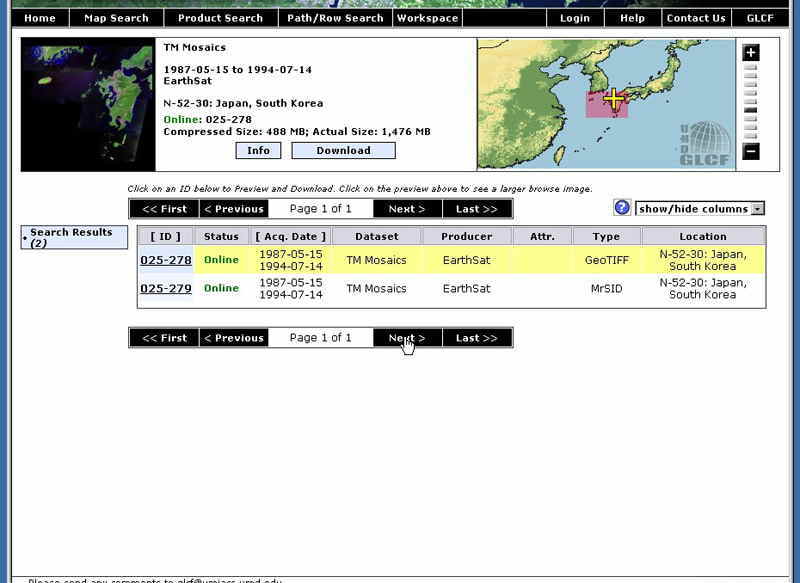Open scene ID 025-278 link

pyautogui.click(x=166, y=261)
